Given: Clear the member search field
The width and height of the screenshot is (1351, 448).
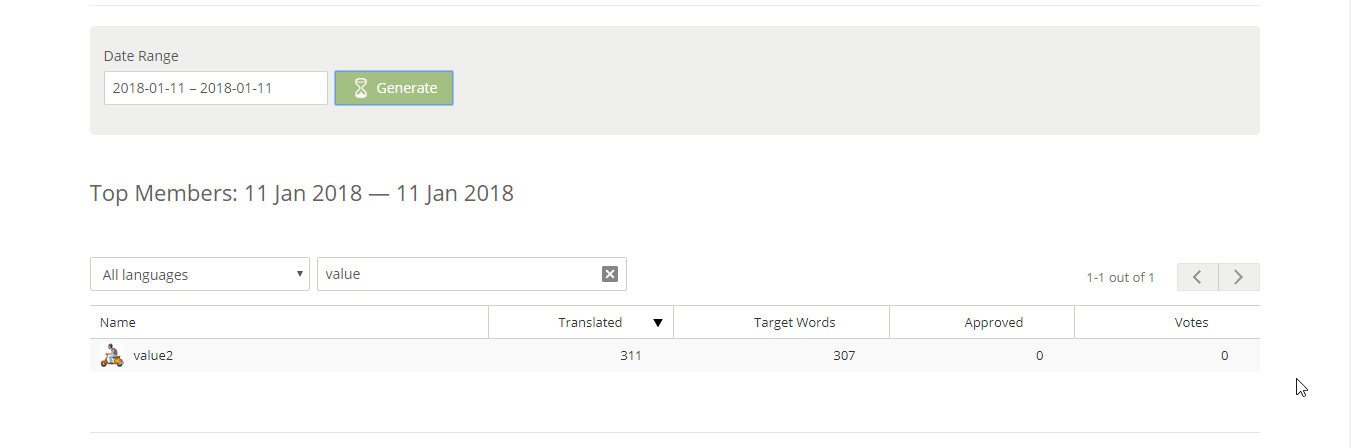Looking at the screenshot, I should tap(610, 274).
